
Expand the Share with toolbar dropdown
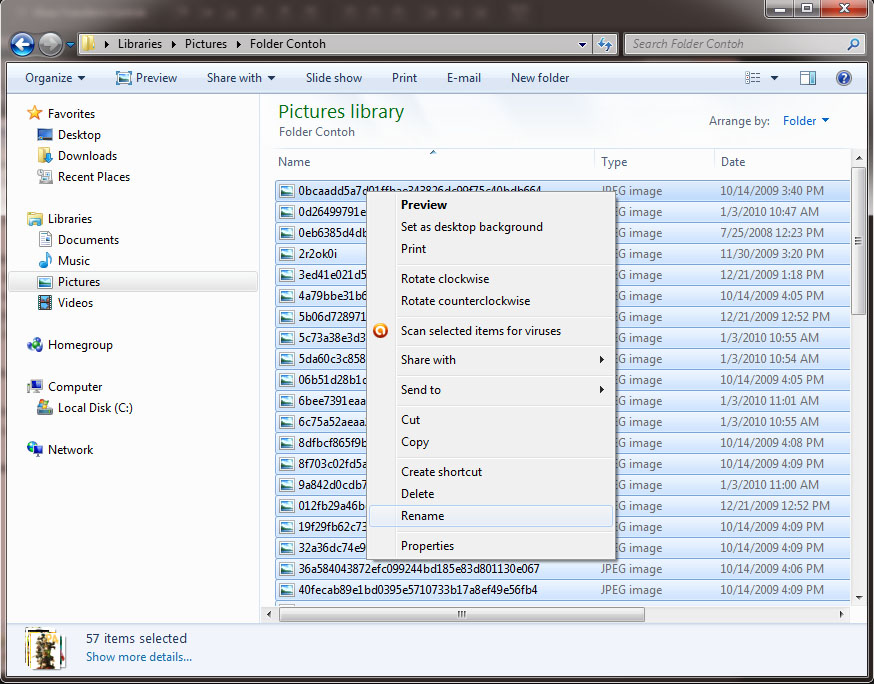241,78
